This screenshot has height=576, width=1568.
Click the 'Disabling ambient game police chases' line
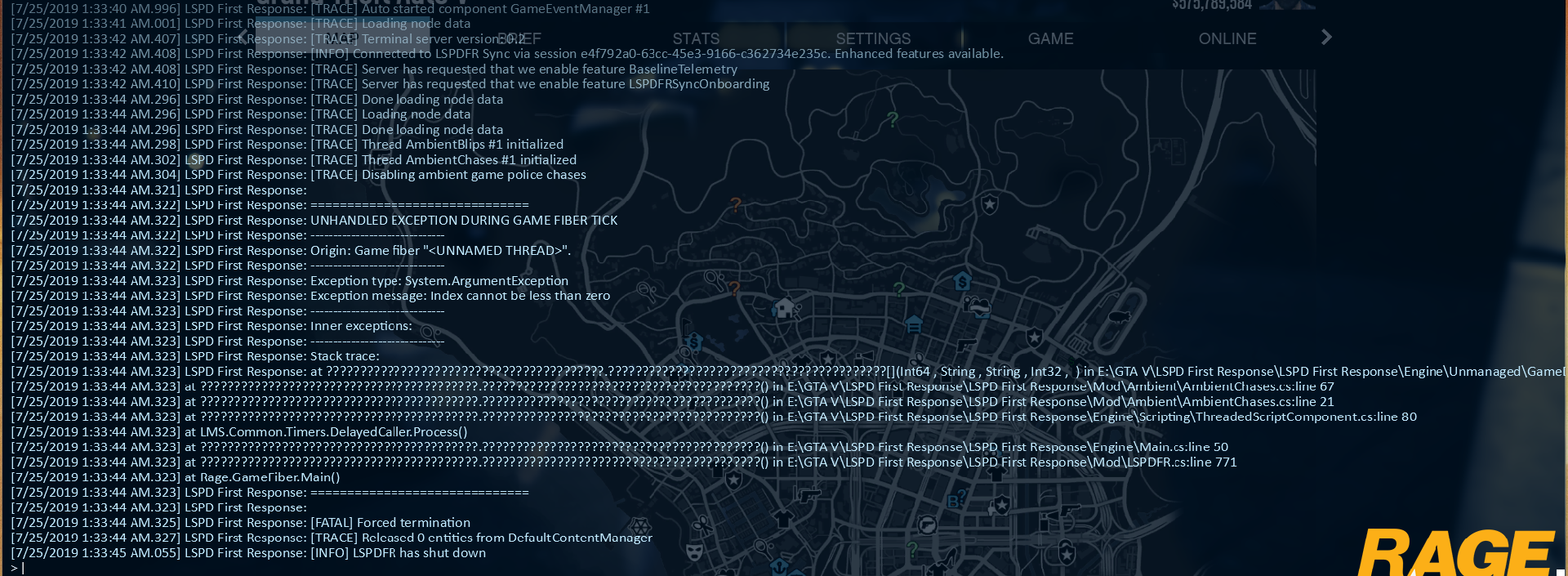coord(299,175)
